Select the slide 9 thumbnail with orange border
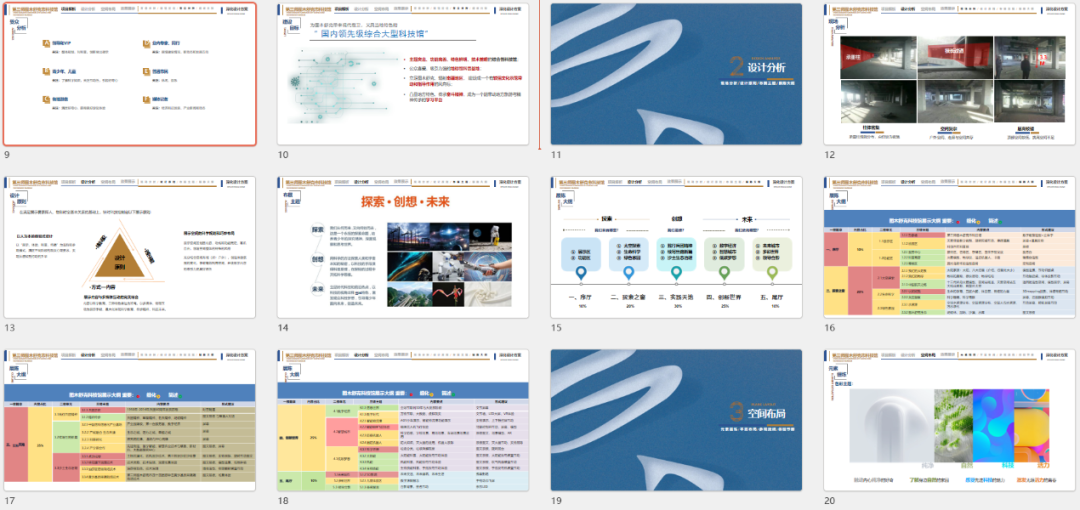The width and height of the screenshot is (1080, 510). [x=129, y=74]
